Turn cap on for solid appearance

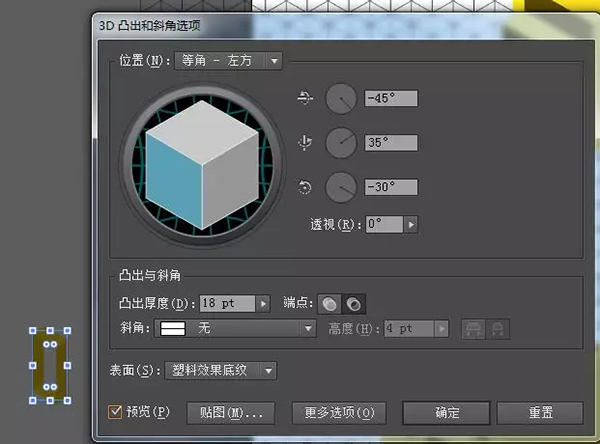(x=329, y=304)
